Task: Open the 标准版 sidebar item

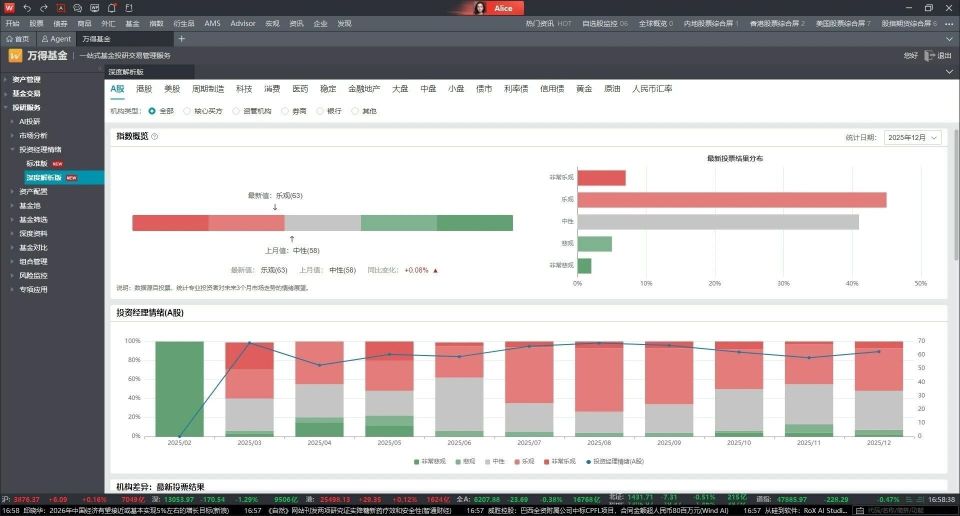Action: click(37, 164)
